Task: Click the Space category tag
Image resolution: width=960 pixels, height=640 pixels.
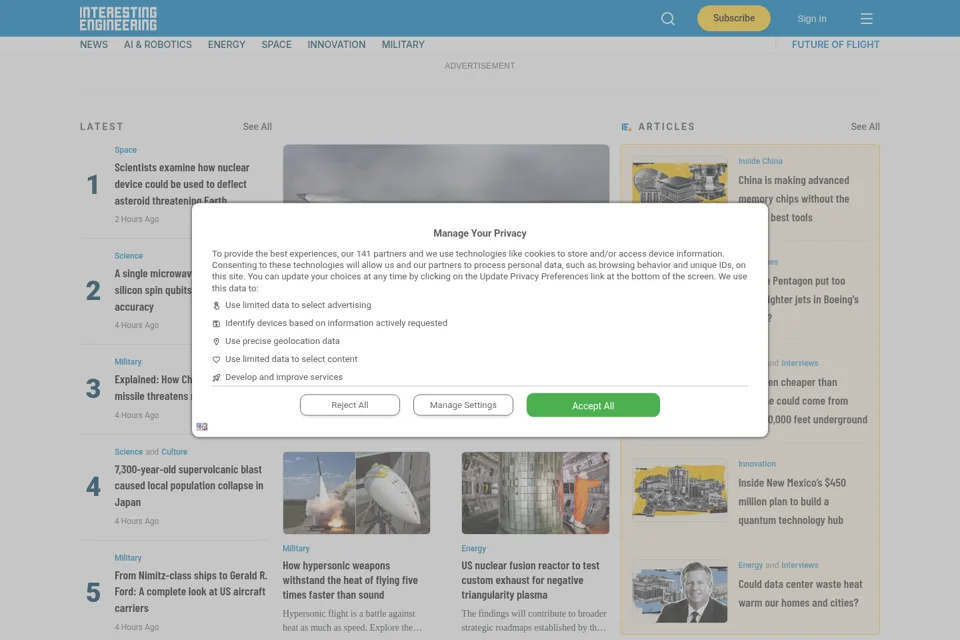Action: (x=126, y=150)
